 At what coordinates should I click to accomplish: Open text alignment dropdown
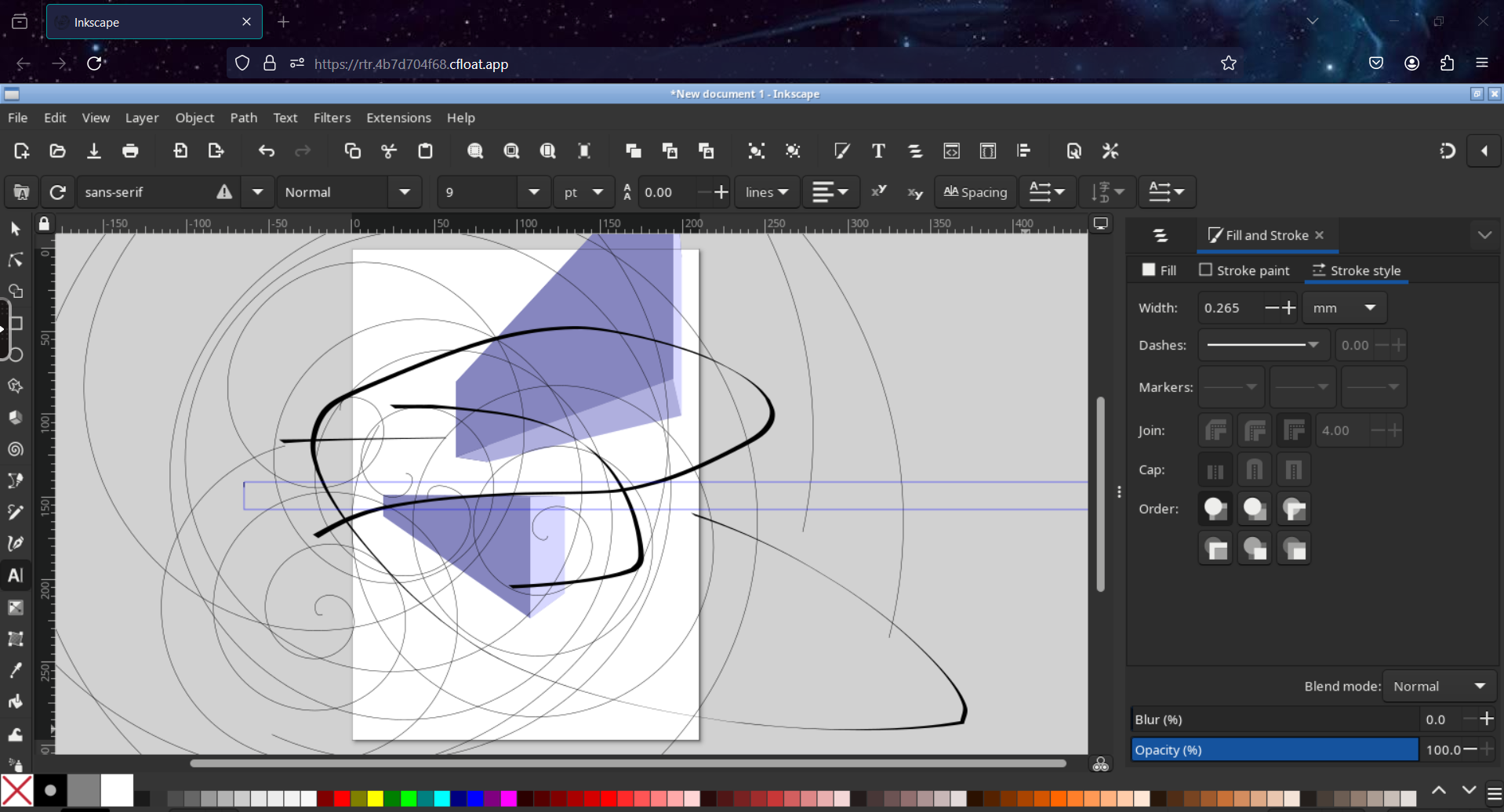pyautogui.click(x=830, y=192)
